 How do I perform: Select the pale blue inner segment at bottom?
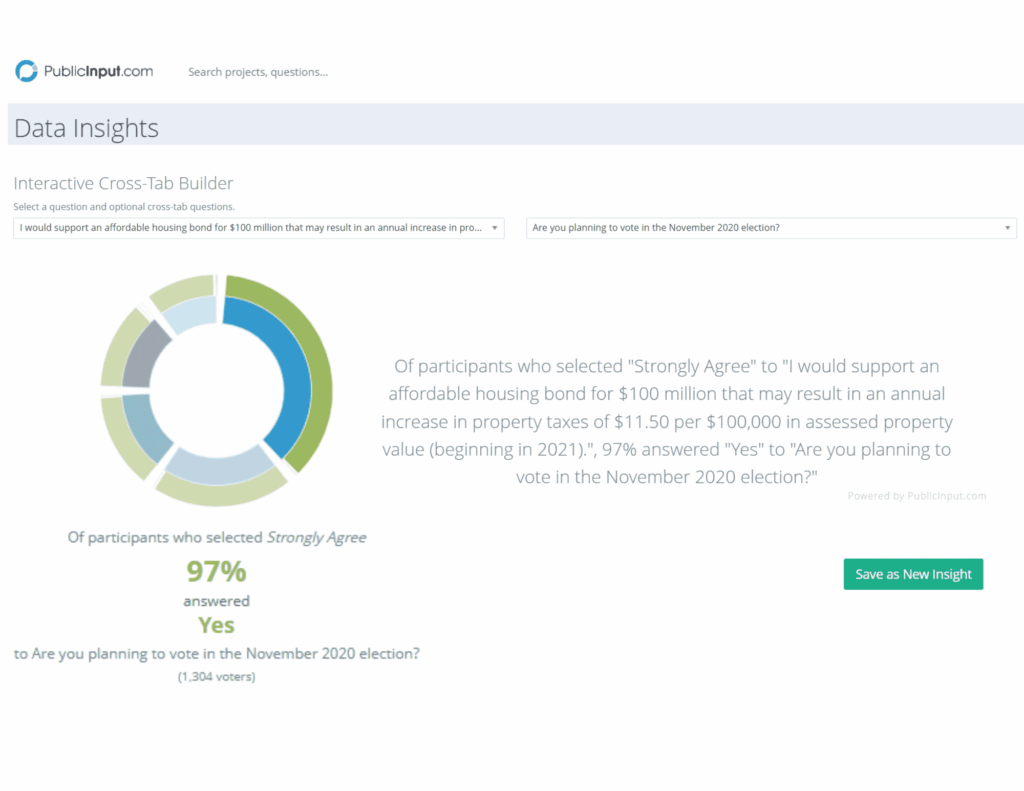click(x=218, y=464)
